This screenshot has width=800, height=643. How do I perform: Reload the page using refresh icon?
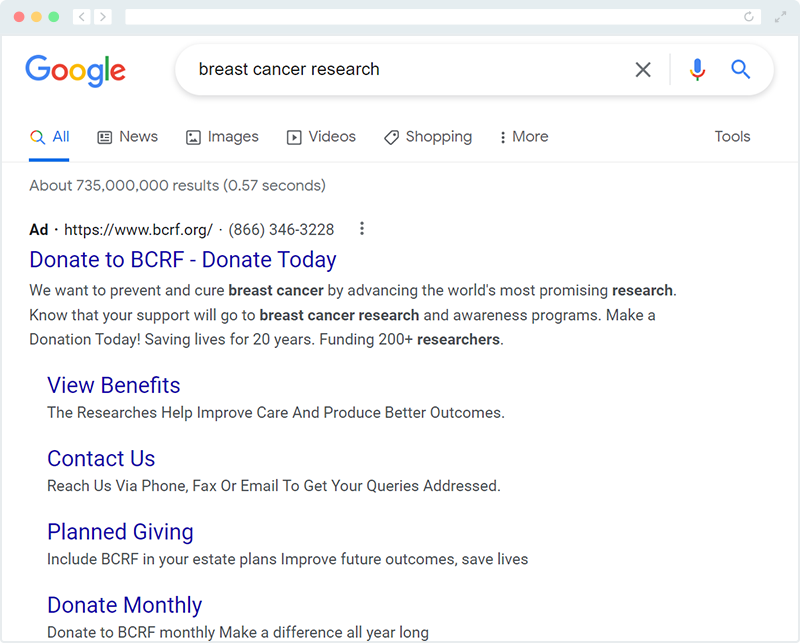click(749, 17)
